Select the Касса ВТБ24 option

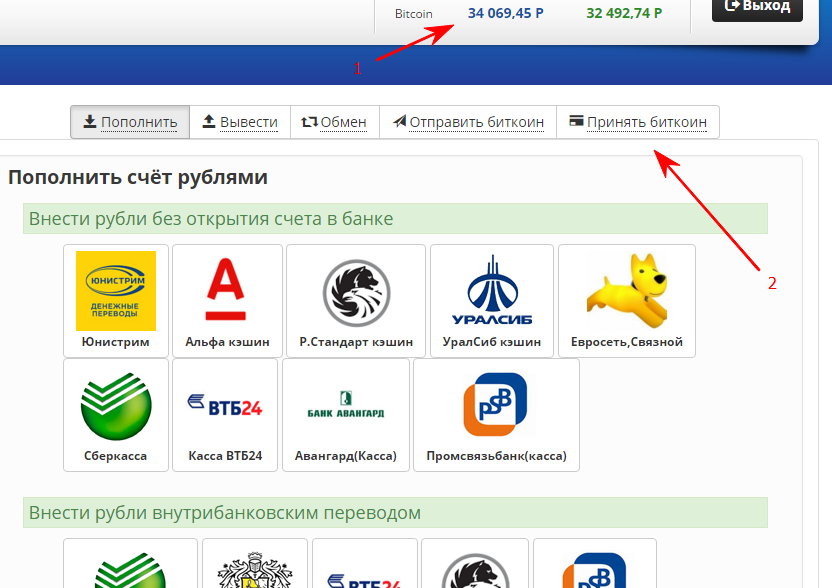pyautogui.click(x=225, y=415)
